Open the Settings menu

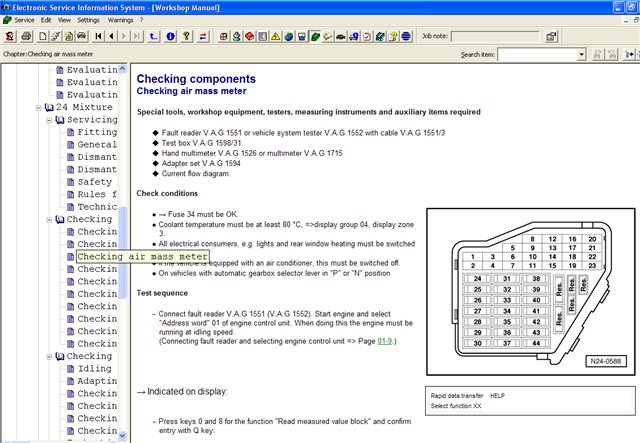click(88, 20)
